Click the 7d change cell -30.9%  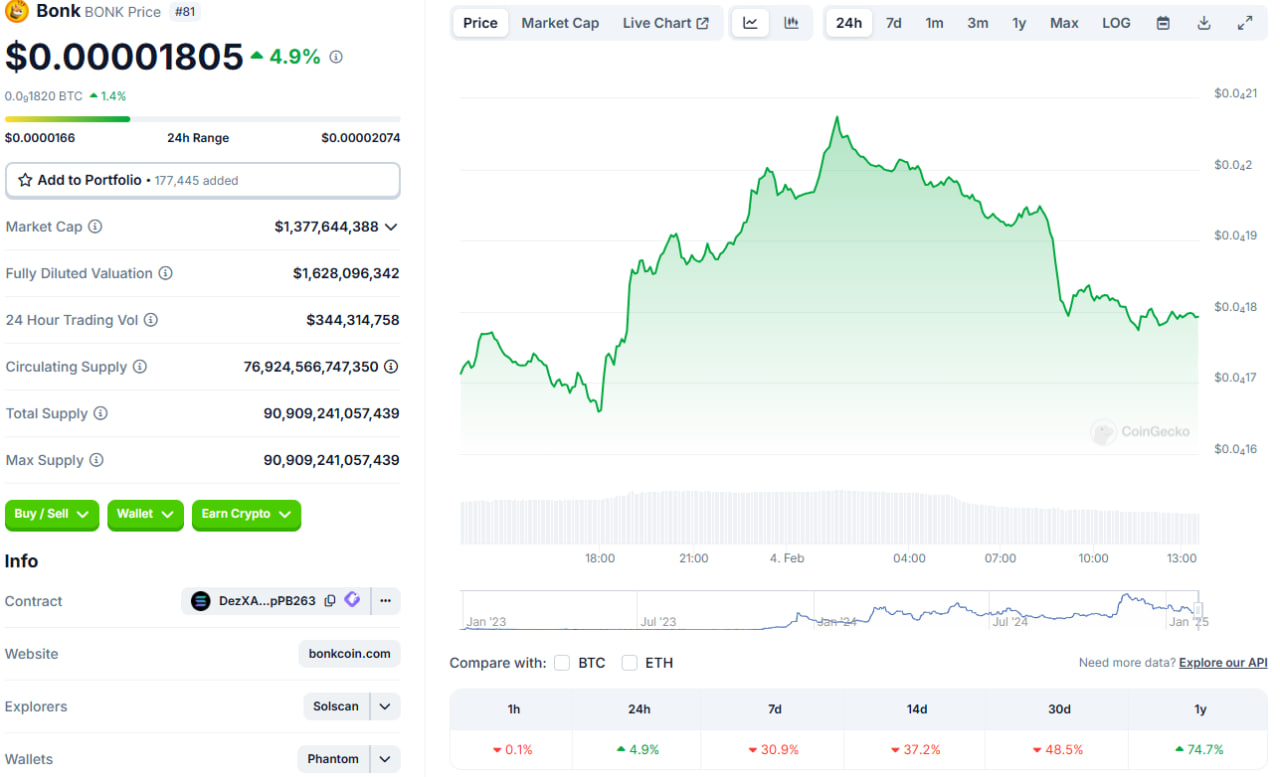774,749
